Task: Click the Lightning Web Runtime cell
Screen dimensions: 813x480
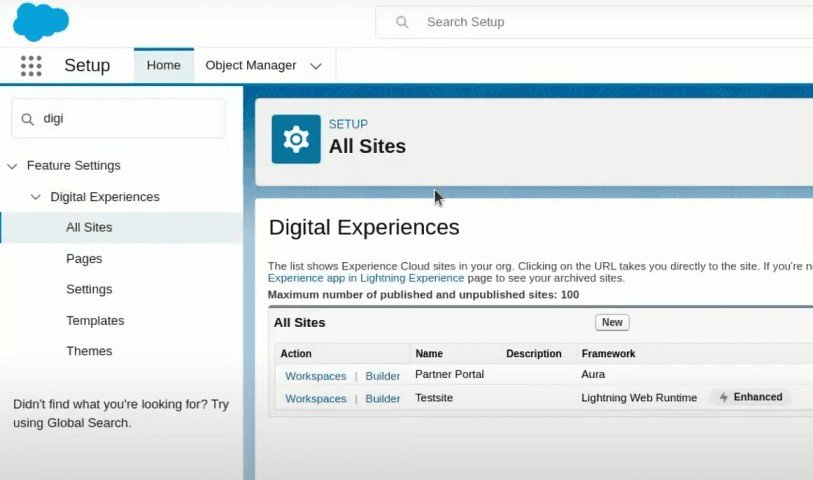Action: [x=639, y=398]
